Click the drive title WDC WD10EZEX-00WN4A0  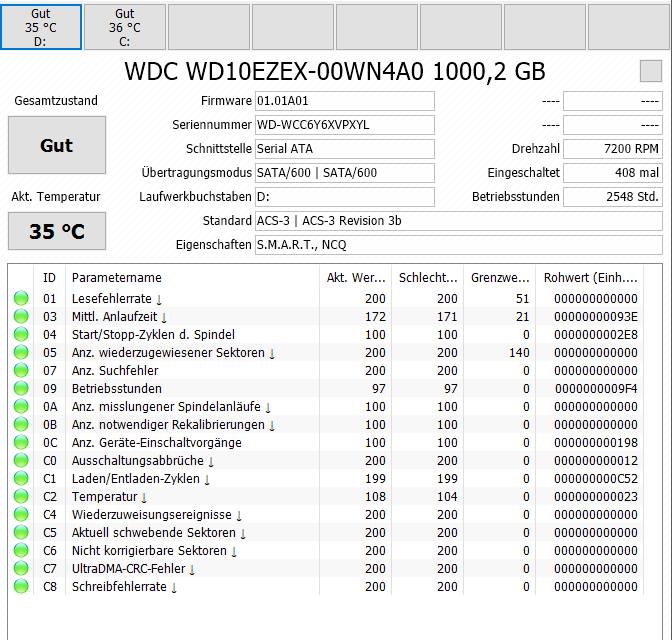(274, 71)
